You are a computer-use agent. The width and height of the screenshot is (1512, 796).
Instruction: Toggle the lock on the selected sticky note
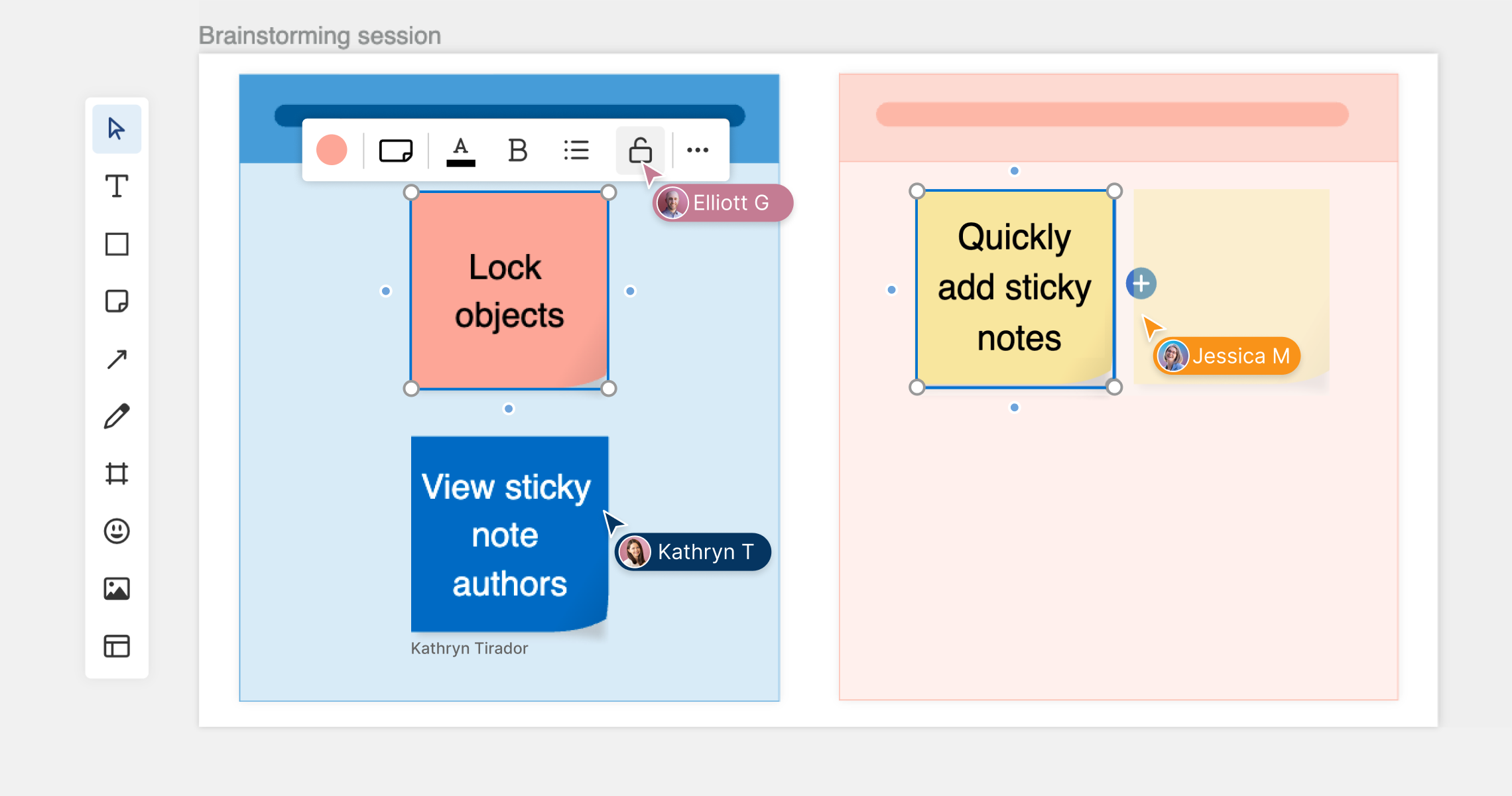coord(639,151)
